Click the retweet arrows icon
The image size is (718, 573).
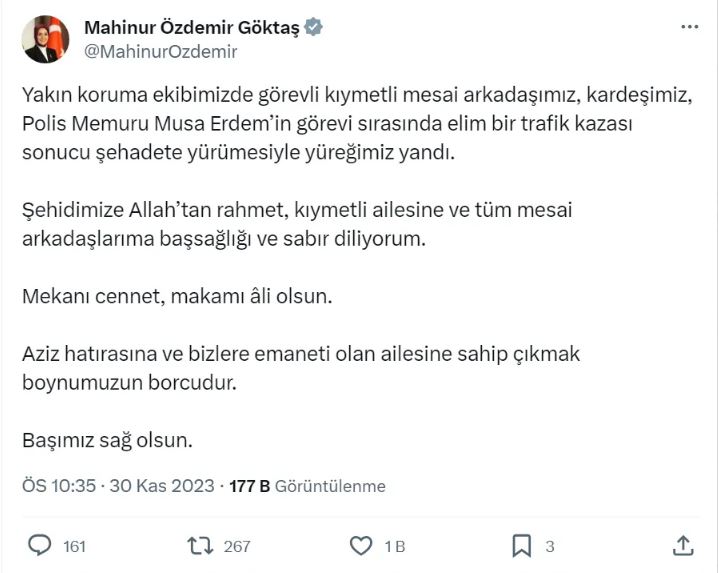pyautogui.click(x=200, y=546)
